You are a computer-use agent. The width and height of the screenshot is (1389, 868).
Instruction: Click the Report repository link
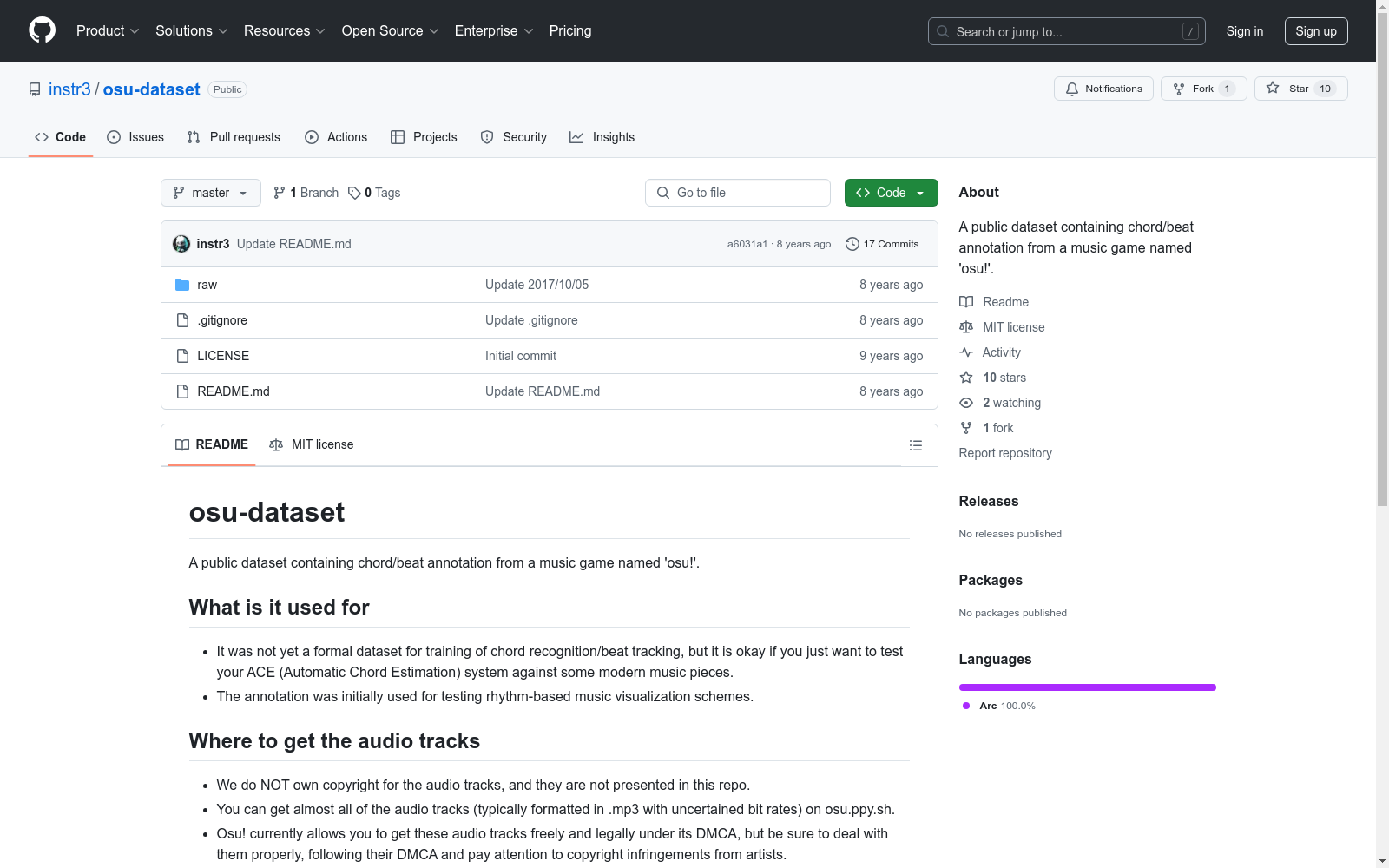click(x=1005, y=453)
